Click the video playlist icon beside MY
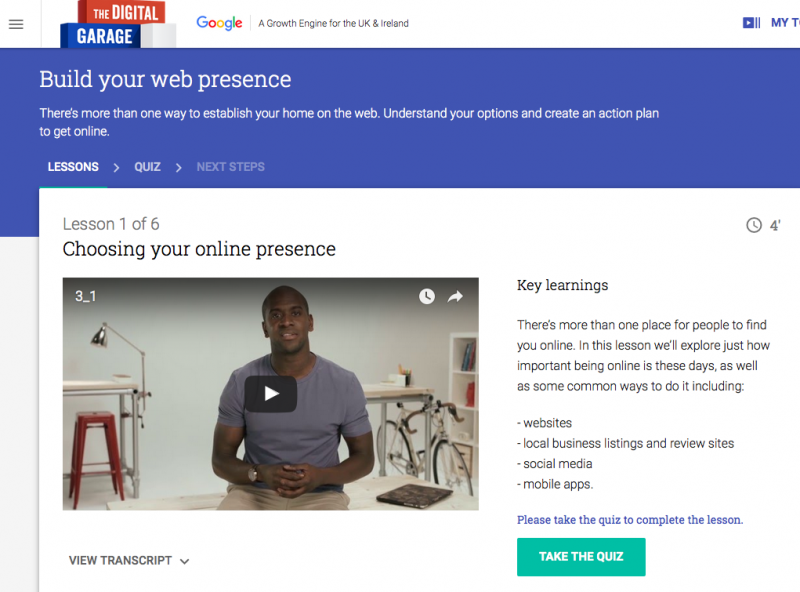Image resolution: width=800 pixels, height=592 pixels. click(751, 22)
